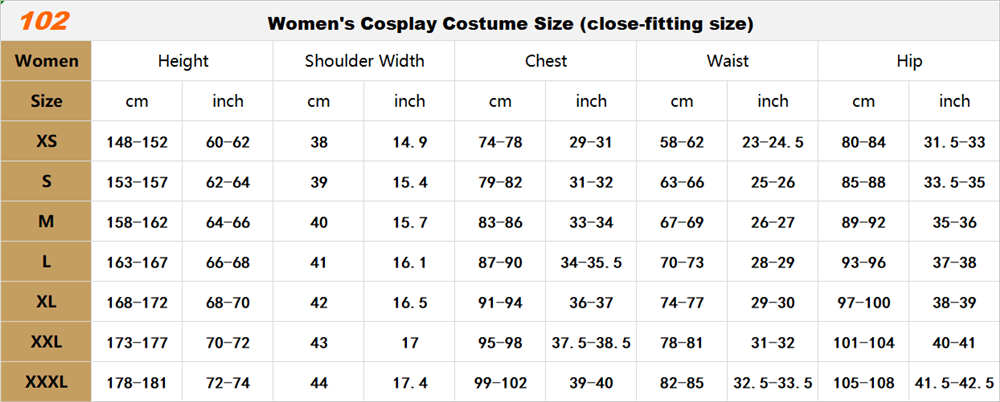
Task: Click the 99-102 chest cm cell
Action: (500, 382)
